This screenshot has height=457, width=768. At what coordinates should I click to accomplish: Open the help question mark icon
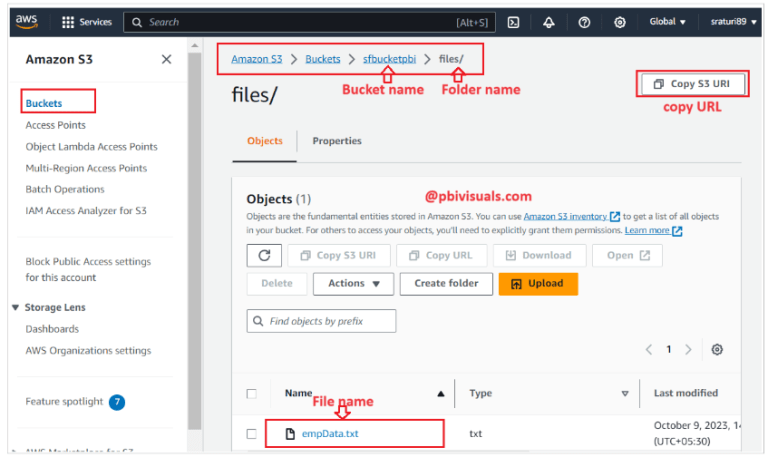584,22
